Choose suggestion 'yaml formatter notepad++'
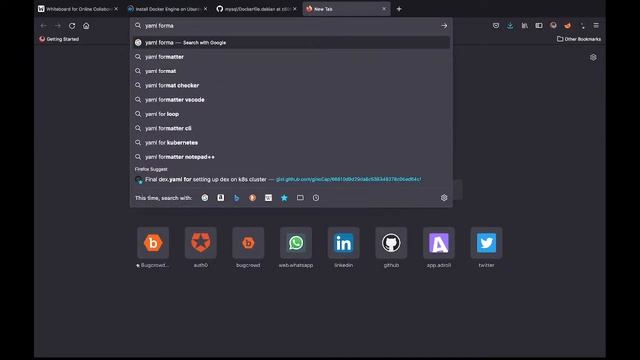The width and height of the screenshot is (640, 360). coord(291,157)
